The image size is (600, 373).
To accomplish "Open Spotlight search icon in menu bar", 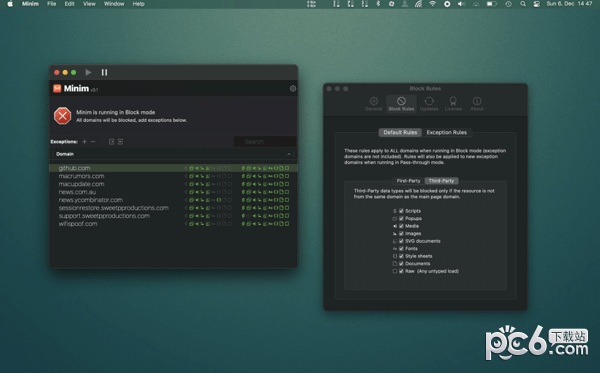I will coord(523,4).
